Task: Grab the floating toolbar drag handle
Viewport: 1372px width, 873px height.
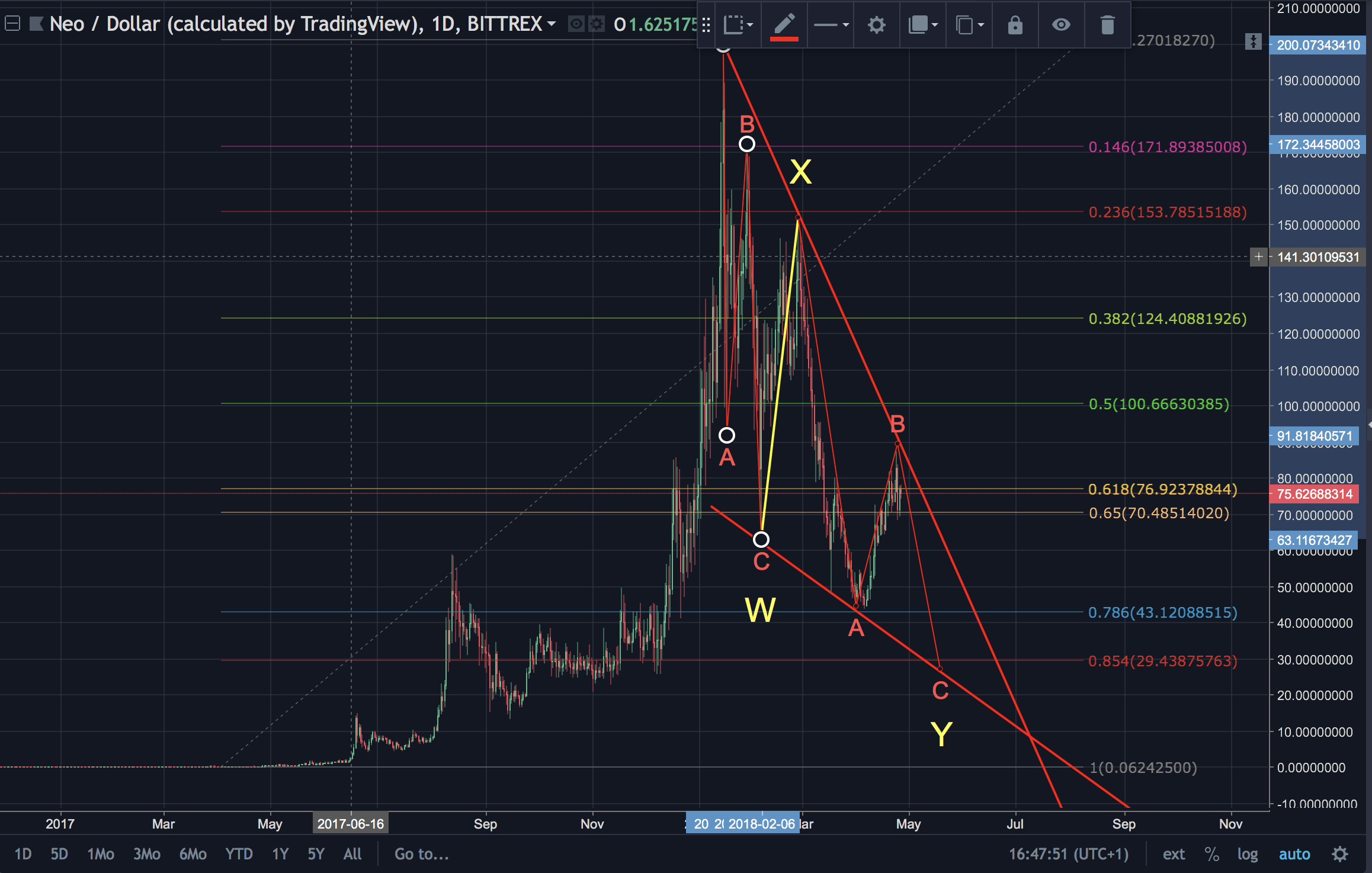Action: 706,25
